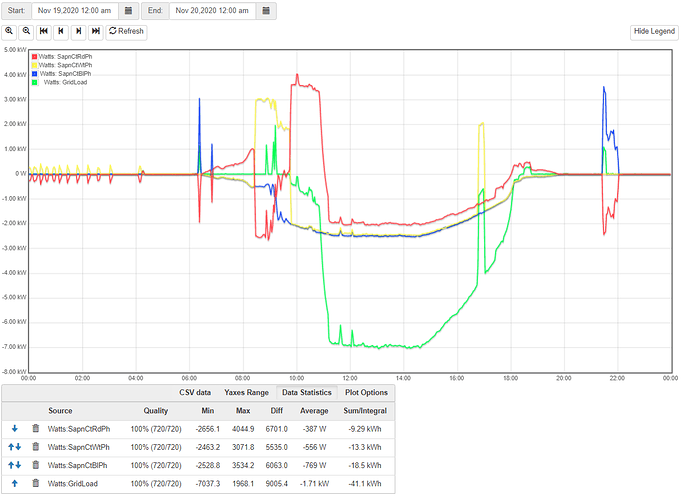The height and width of the screenshot is (500, 681).
Task: Refresh the chart data
Action: 126,31
